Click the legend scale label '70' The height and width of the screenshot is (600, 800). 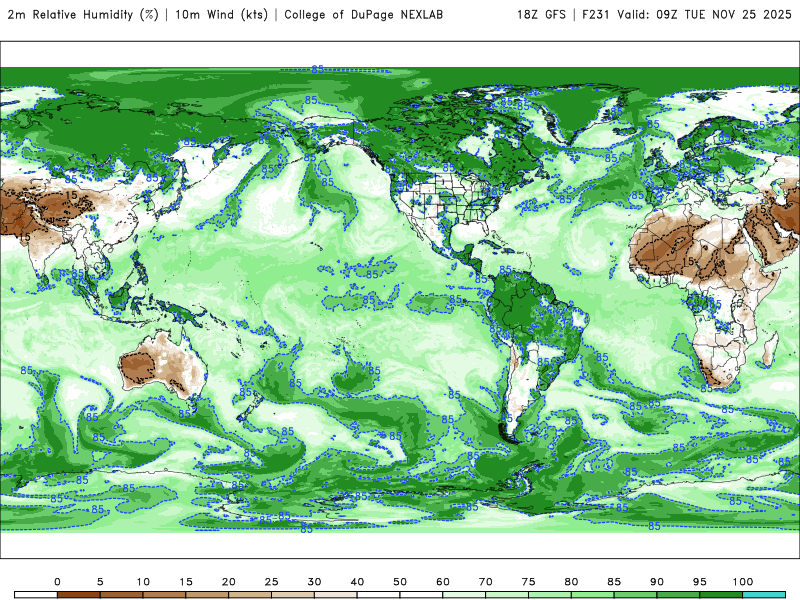tap(486, 582)
